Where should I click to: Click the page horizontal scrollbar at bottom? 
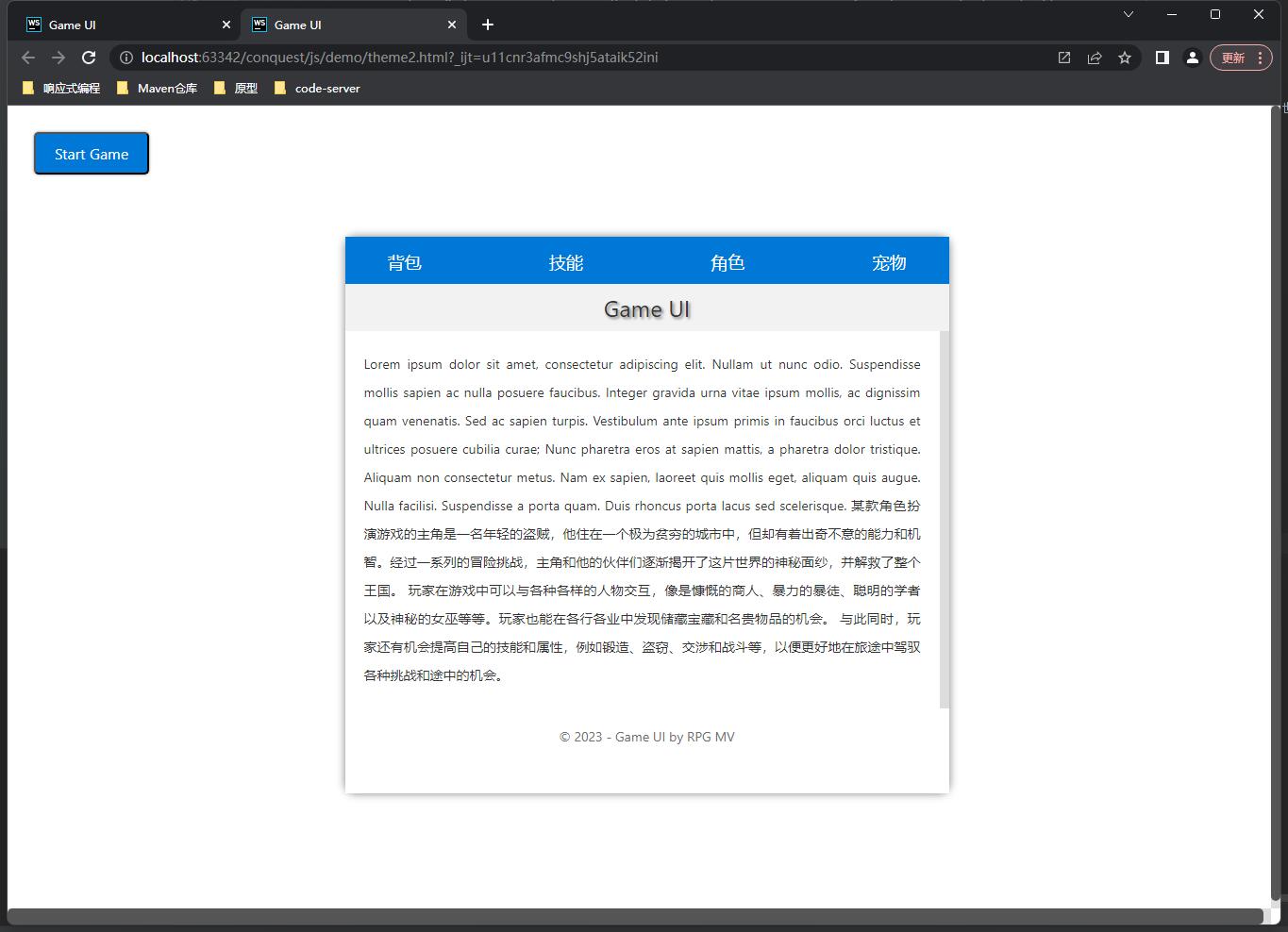tap(635, 916)
